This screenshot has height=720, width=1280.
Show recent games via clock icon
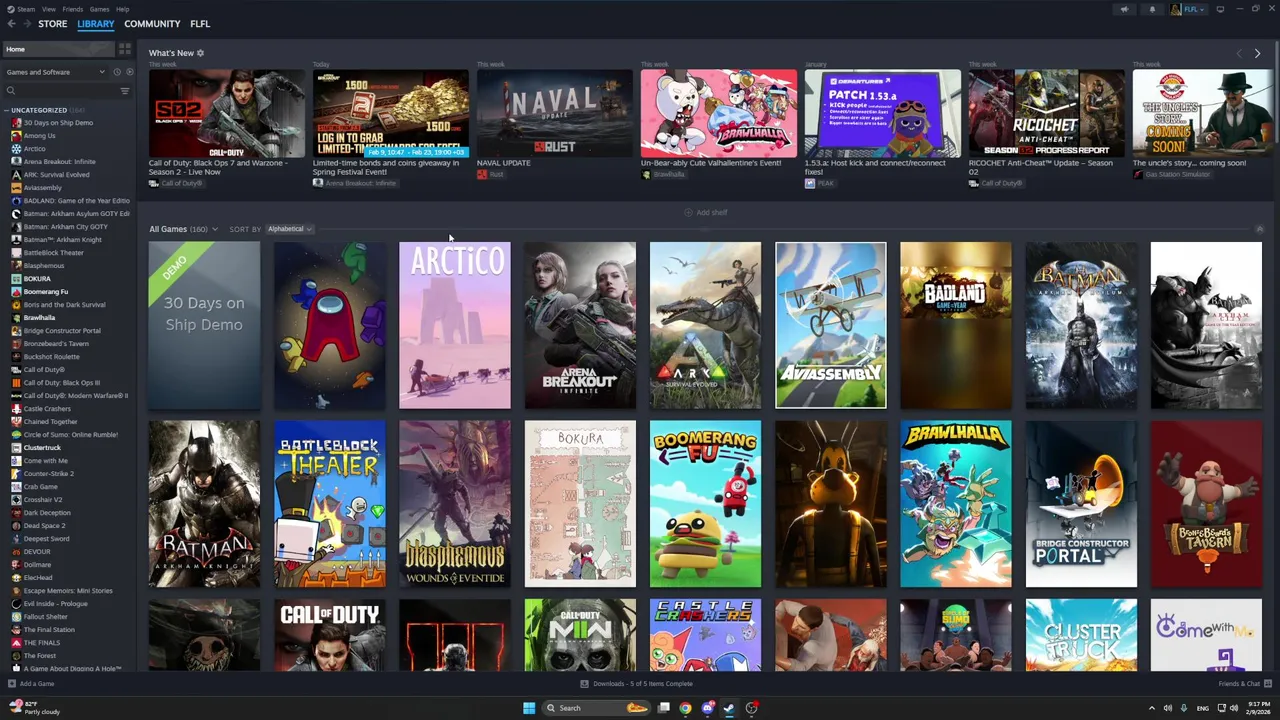(116, 72)
